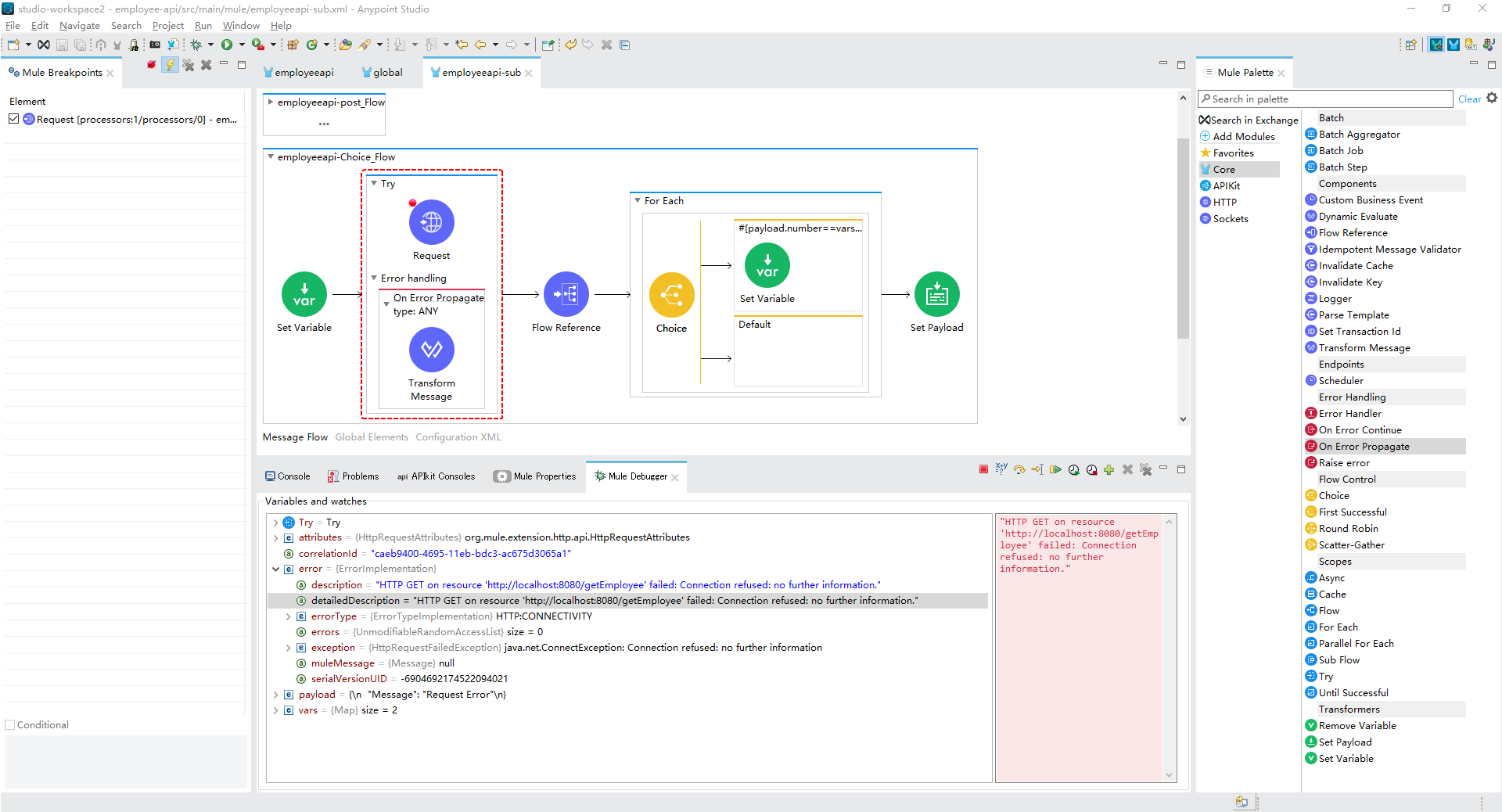
Task: Select the Transform Message component icon
Action: coord(431,350)
